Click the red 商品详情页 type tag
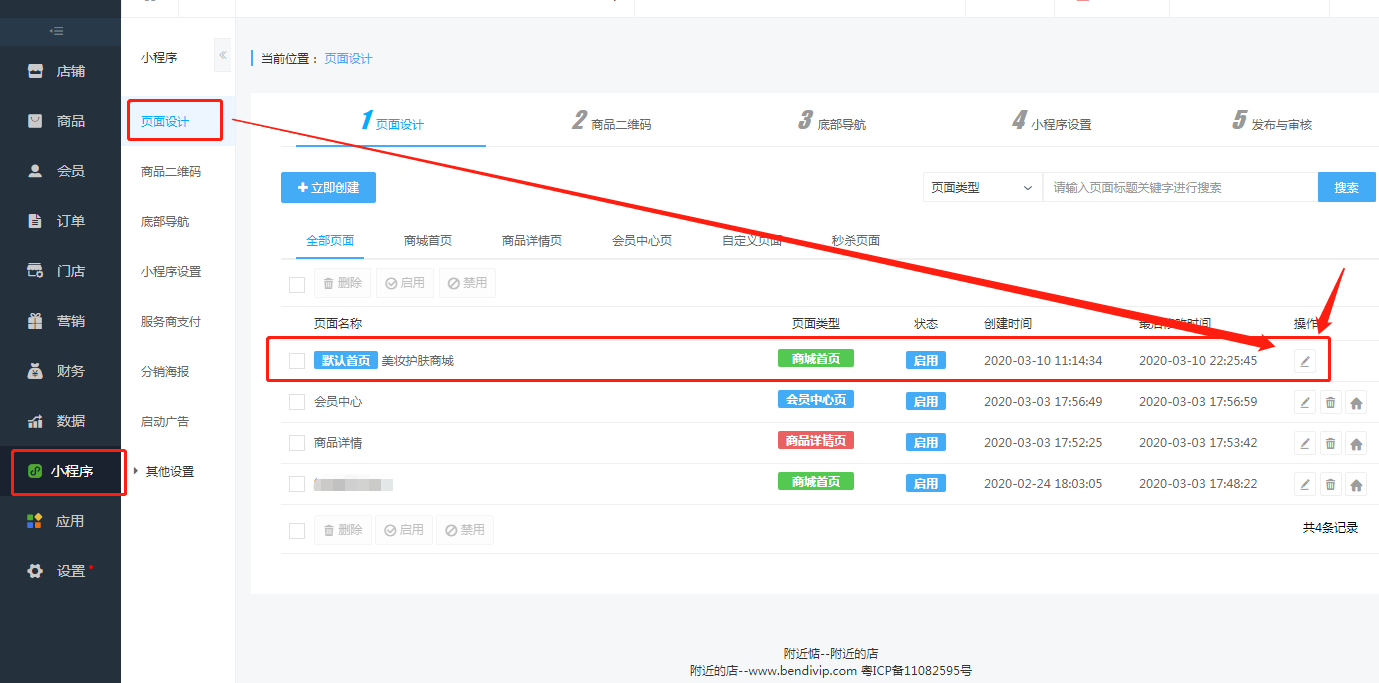Screen dimensions: 1379x683 tap(816, 441)
